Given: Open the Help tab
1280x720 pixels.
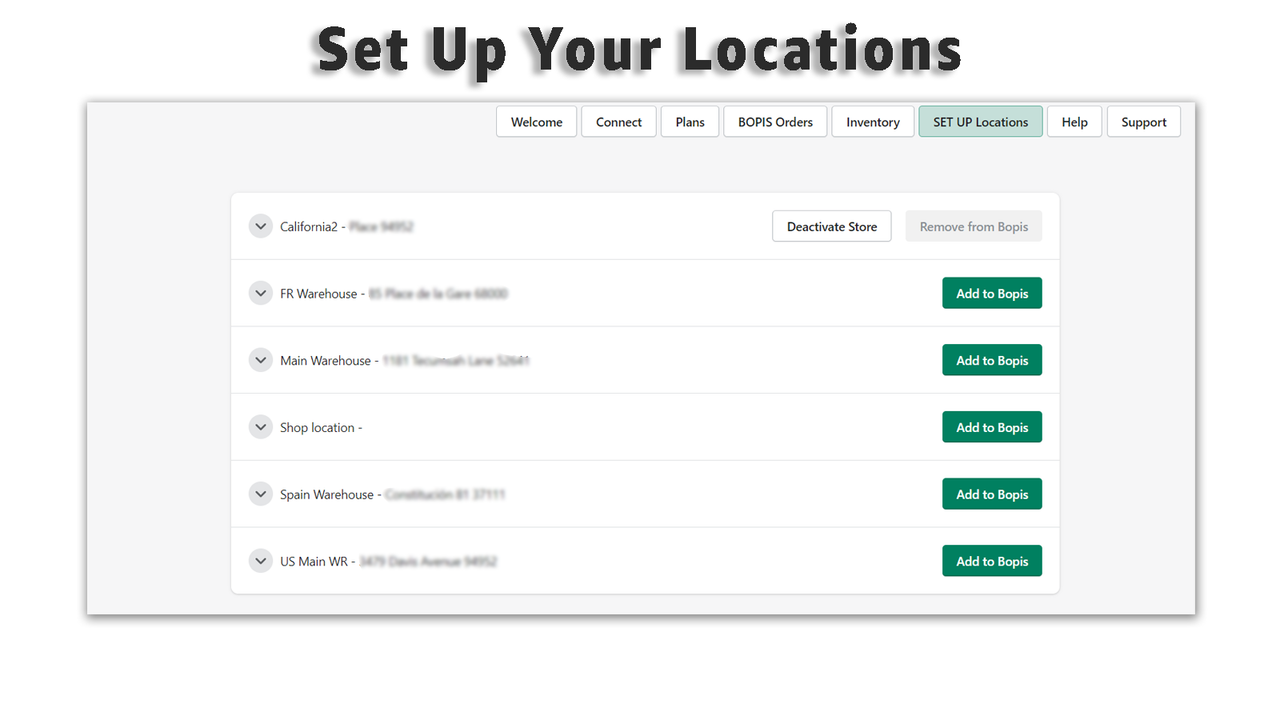Looking at the screenshot, I should tap(1074, 121).
